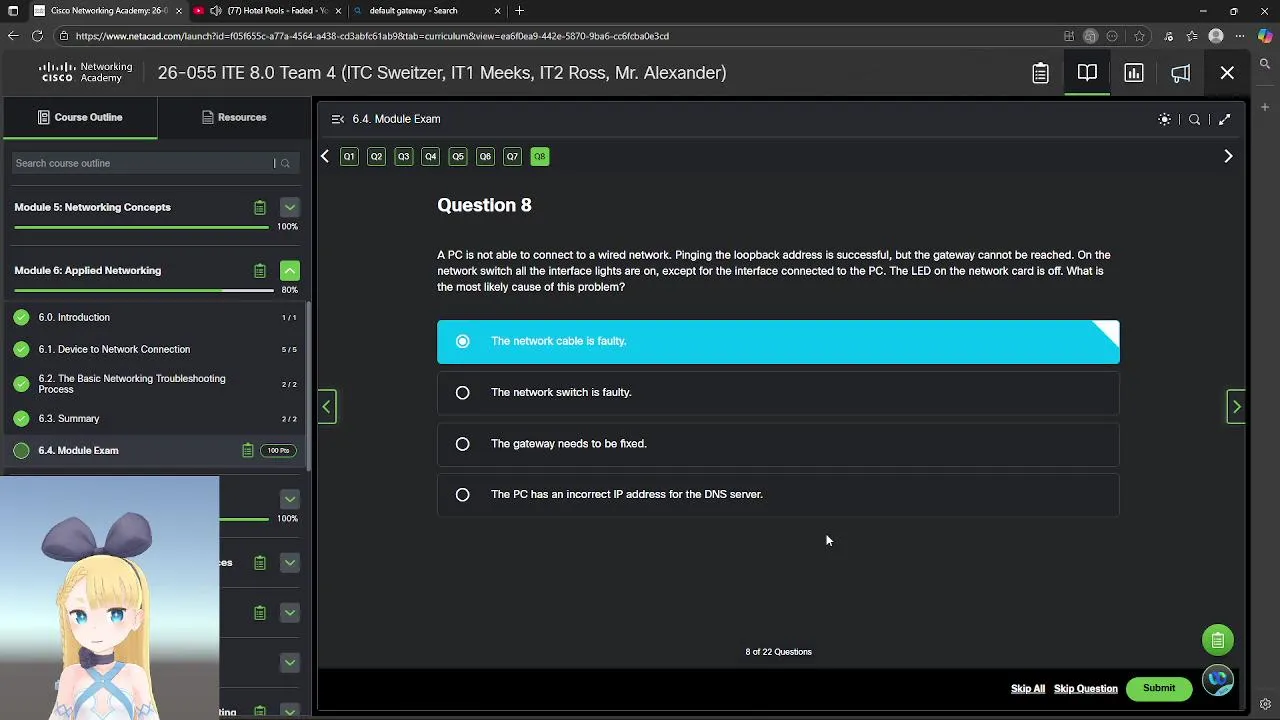Open 6.2 Basic Networking Troubleshooting Process
The image size is (1280, 720).
click(x=155, y=384)
